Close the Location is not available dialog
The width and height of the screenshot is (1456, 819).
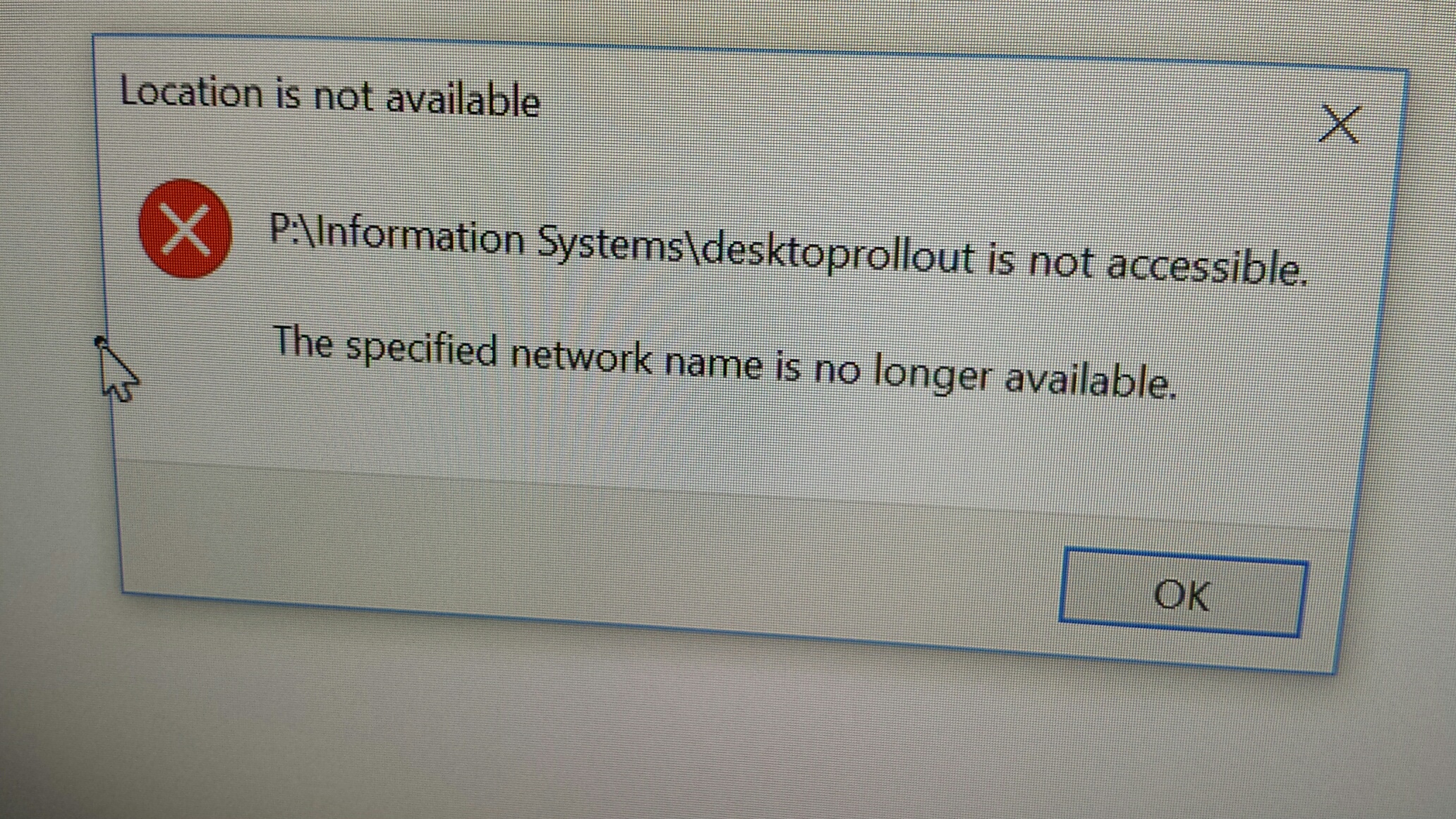[1339, 125]
